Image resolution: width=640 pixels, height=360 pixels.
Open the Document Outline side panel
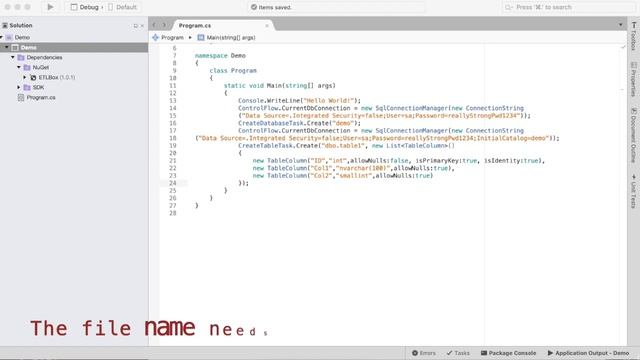click(x=633, y=135)
